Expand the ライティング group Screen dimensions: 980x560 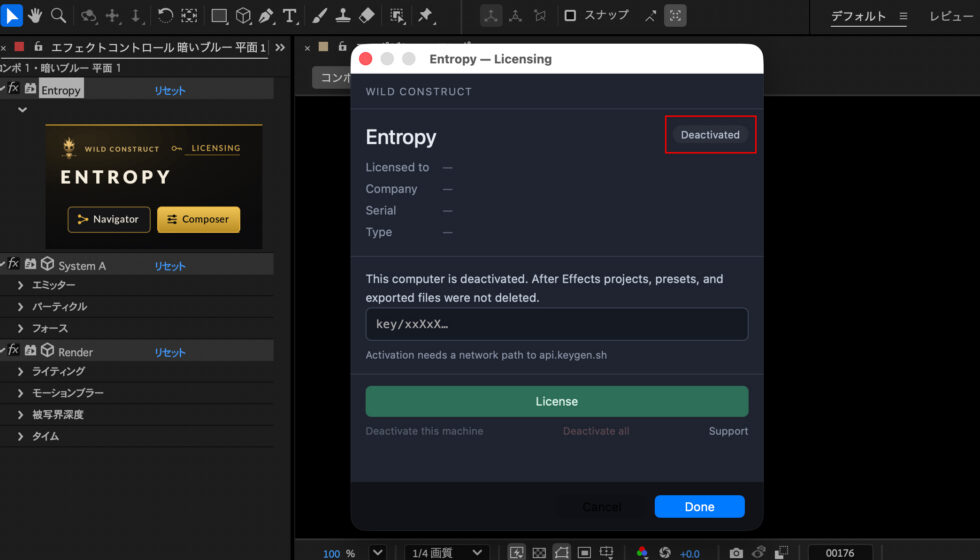[x=21, y=371]
